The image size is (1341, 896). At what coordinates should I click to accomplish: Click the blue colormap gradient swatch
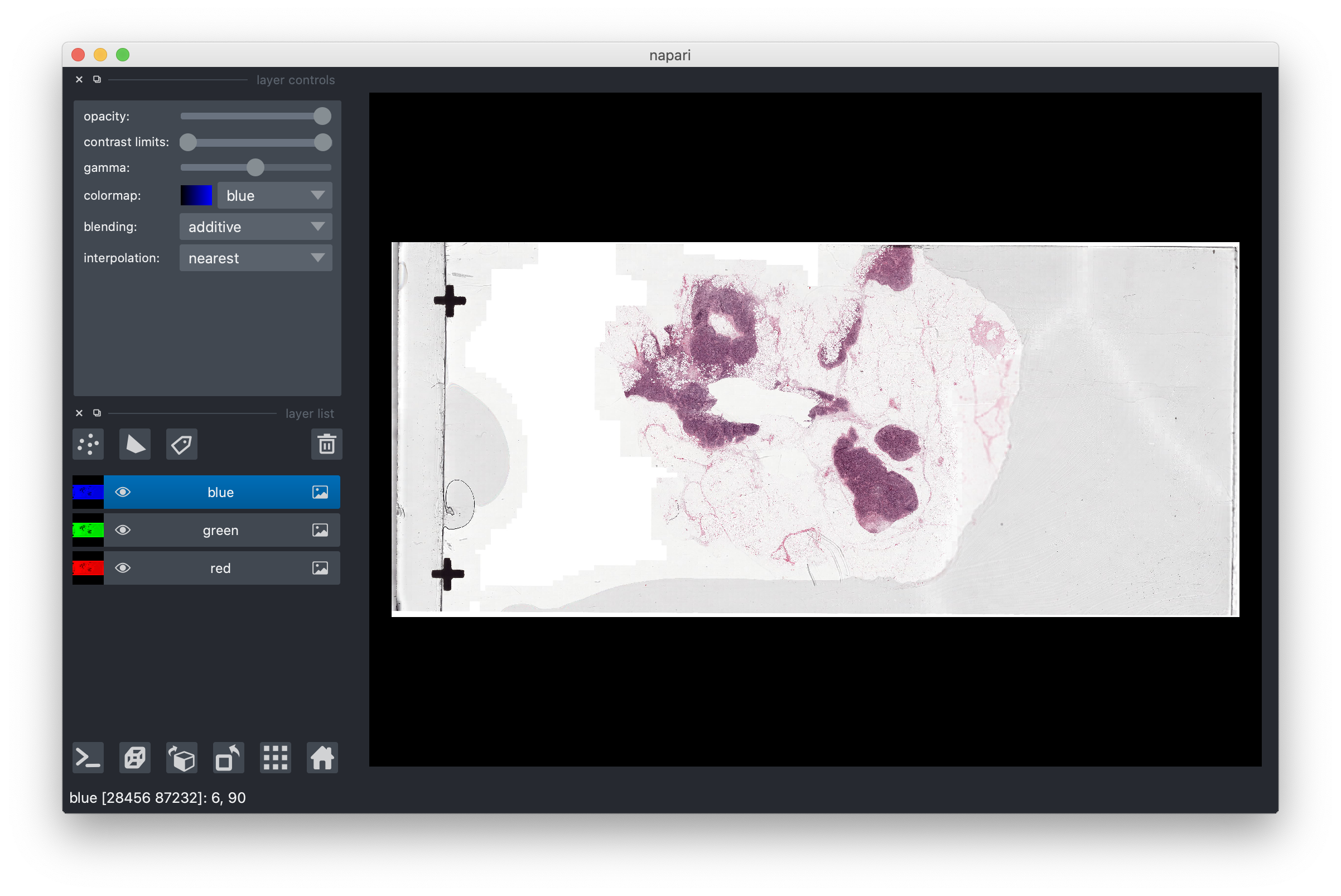[196, 195]
